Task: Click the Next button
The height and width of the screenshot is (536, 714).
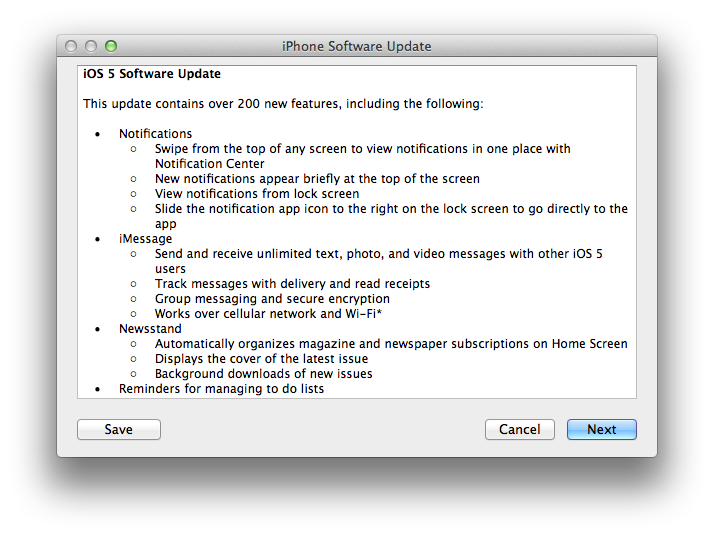Action: [602, 429]
